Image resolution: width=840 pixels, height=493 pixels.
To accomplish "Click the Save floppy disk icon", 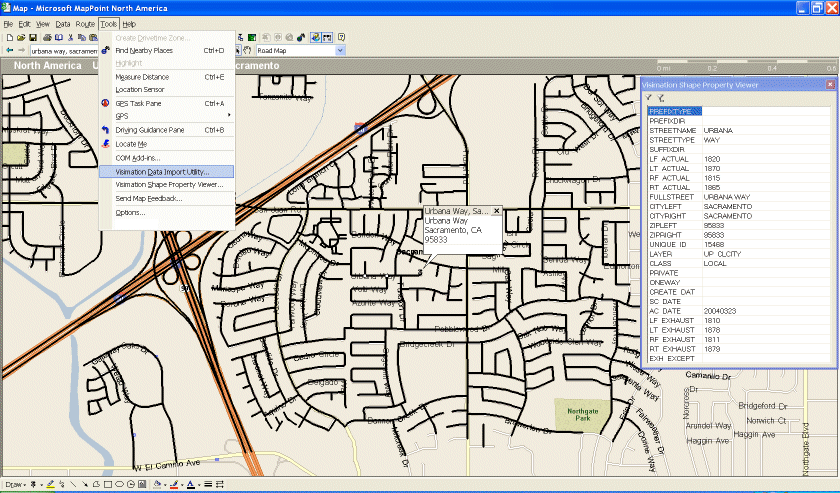I will tap(33, 38).
